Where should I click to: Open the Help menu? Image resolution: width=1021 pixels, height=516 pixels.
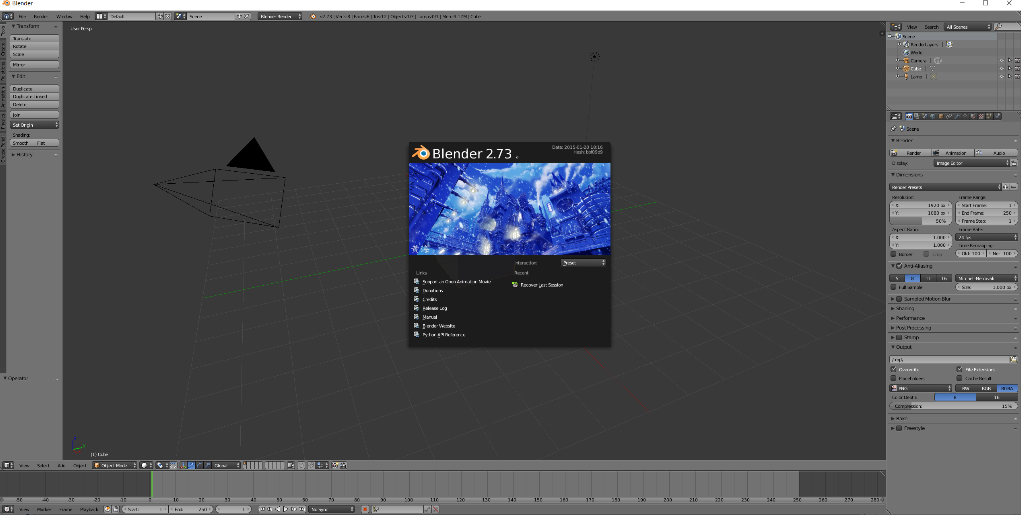tap(85, 16)
